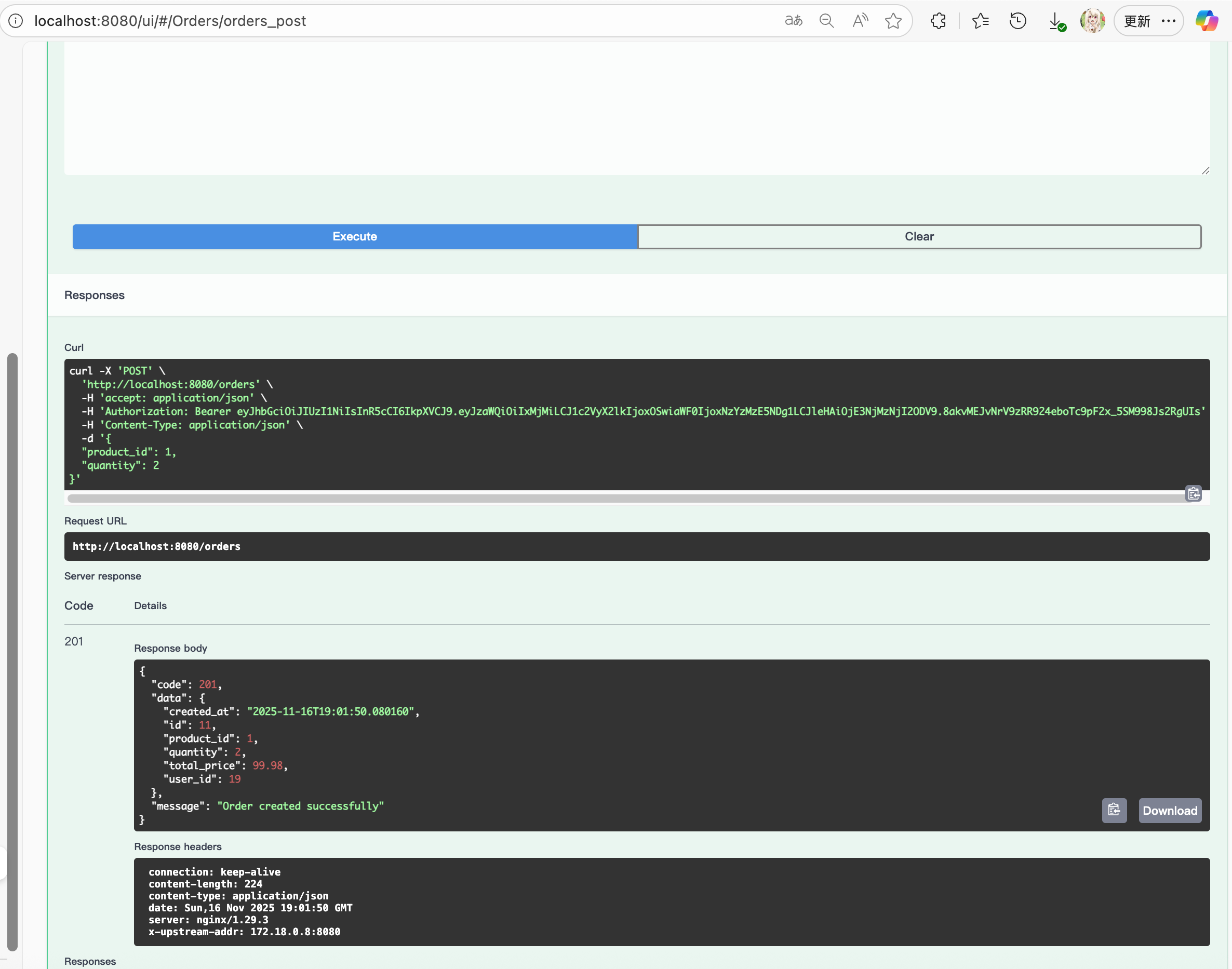This screenshot has height=969, width=1232.
Task: Copy the response body to clipboard
Action: tap(1114, 810)
